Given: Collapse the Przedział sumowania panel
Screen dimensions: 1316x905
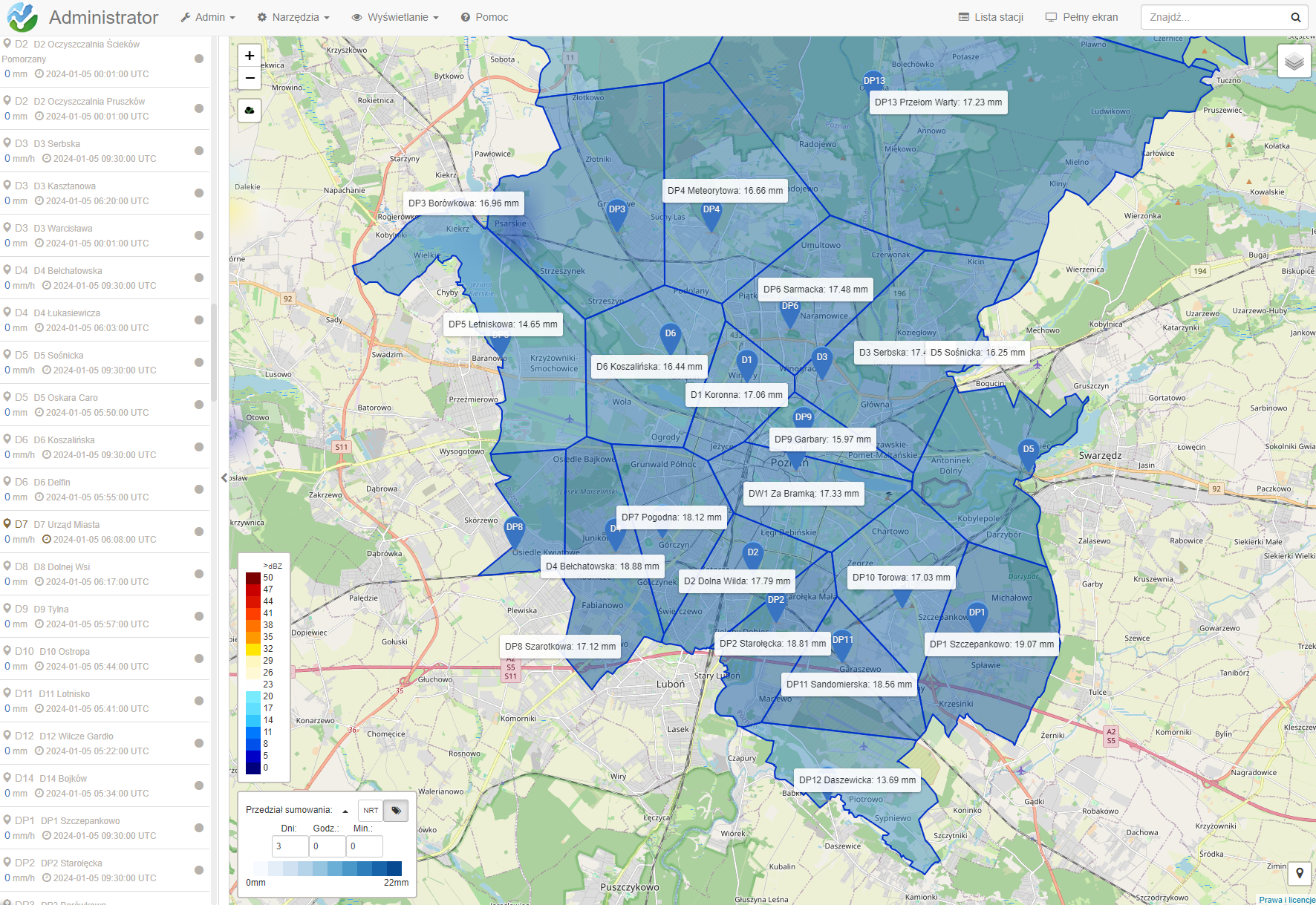Looking at the screenshot, I should tap(345, 811).
